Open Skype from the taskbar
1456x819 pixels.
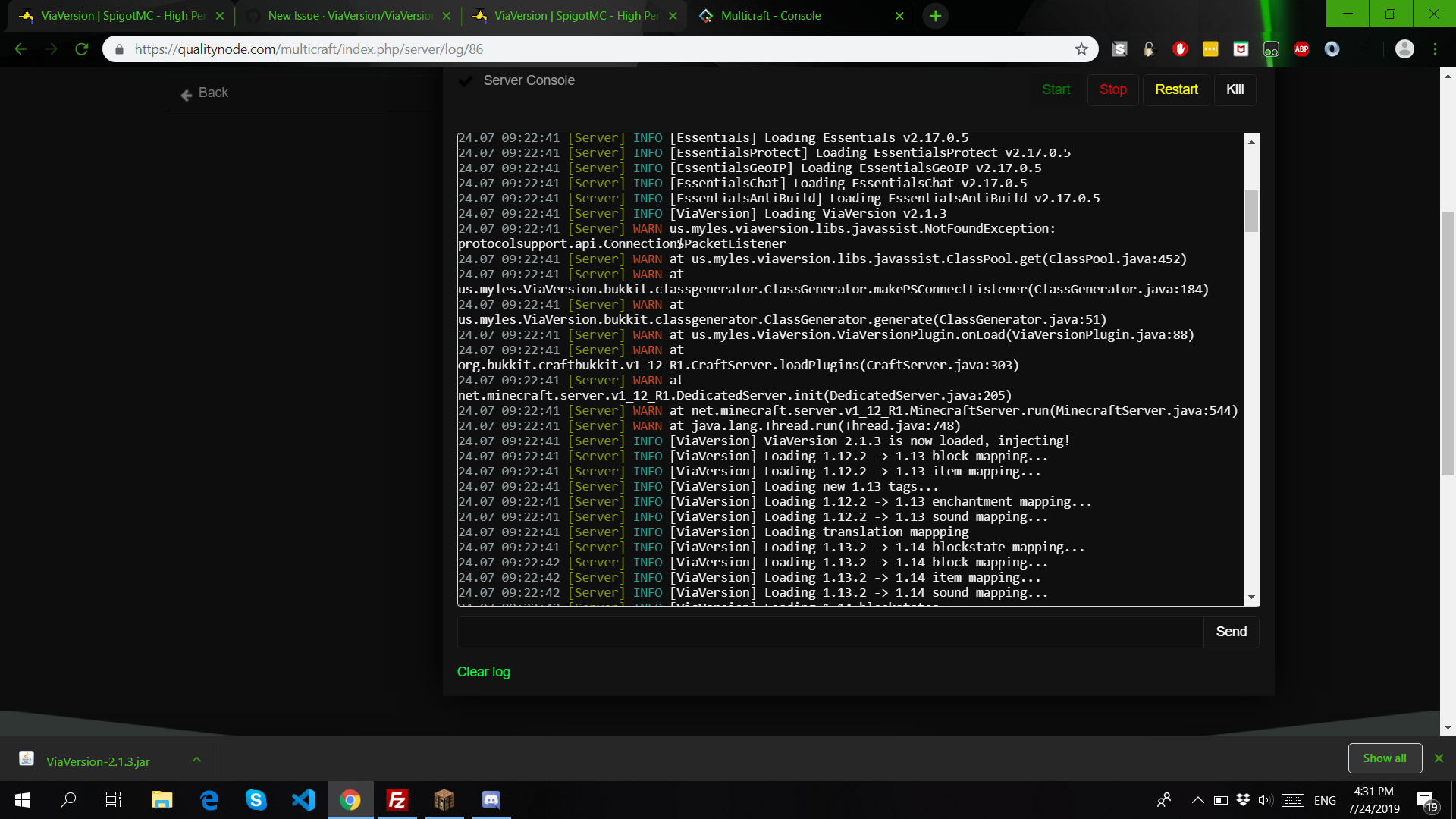256,799
